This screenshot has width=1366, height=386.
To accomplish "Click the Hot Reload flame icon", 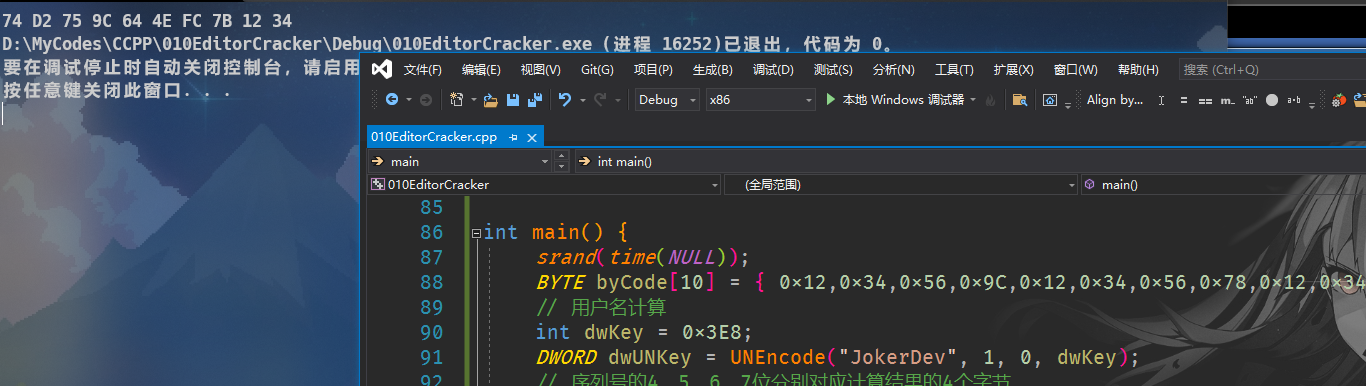I will 990,100.
